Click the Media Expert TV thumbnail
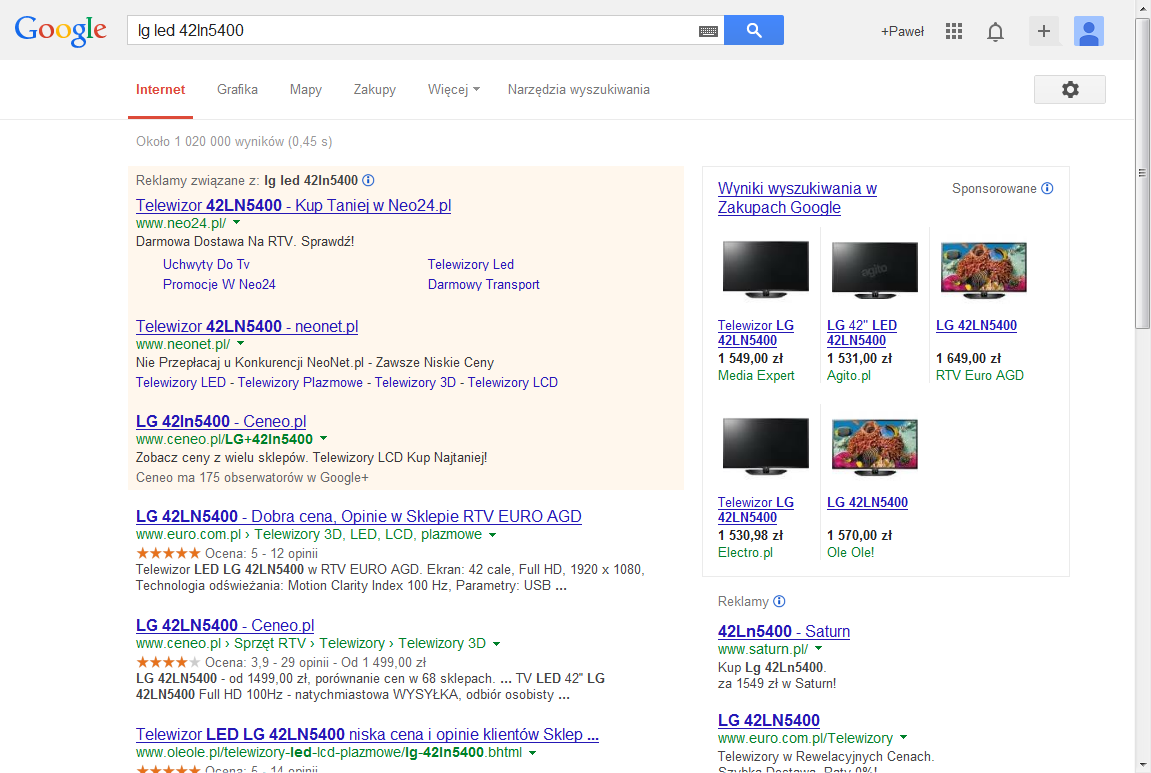 tap(766, 269)
